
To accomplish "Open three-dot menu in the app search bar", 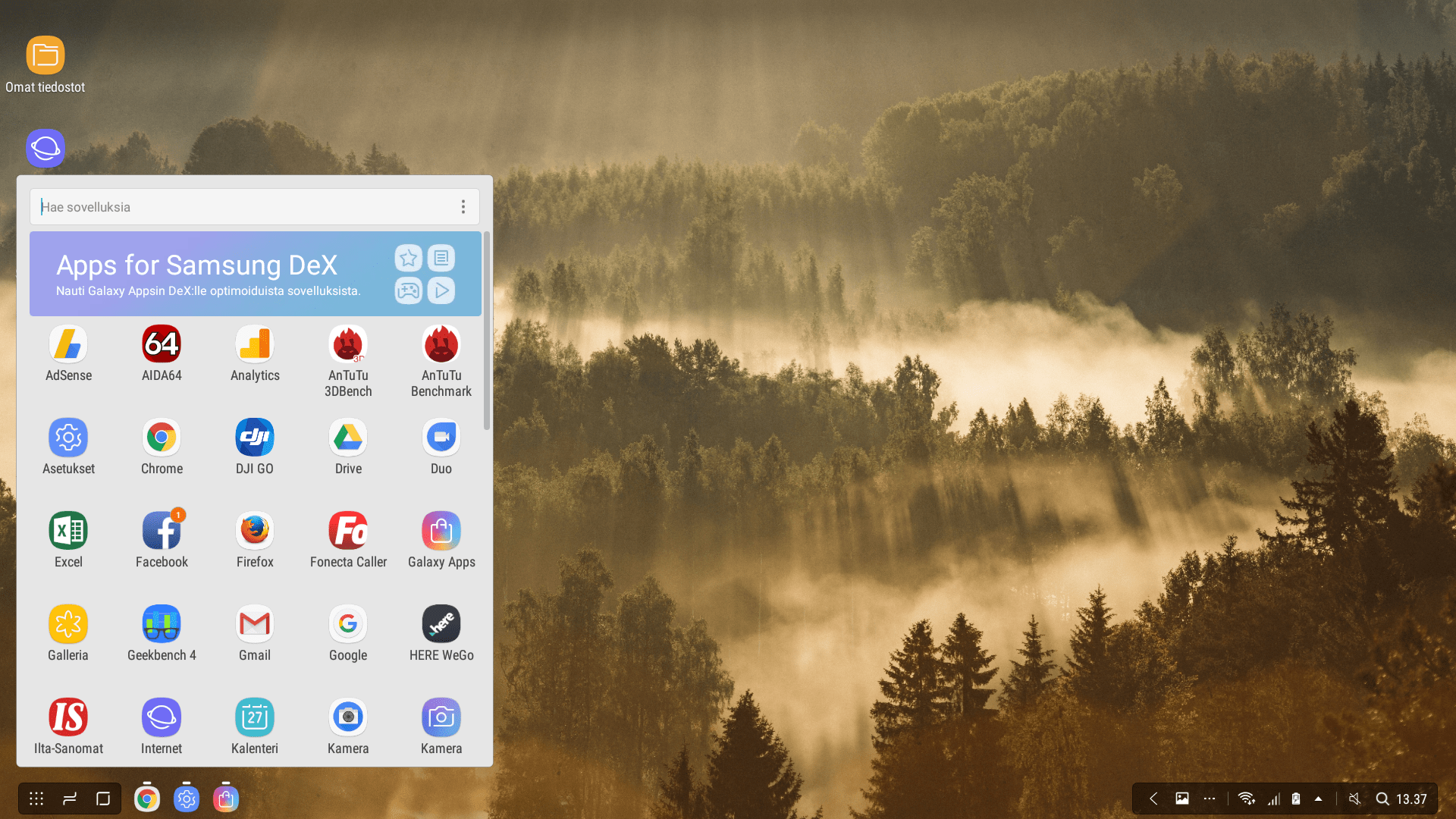I will coord(463,207).
